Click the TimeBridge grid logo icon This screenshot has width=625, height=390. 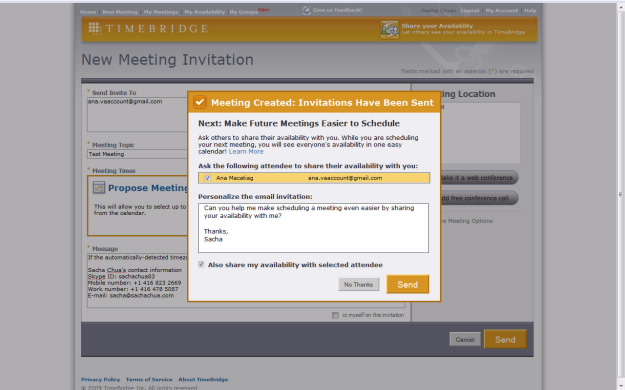[94, 28]
